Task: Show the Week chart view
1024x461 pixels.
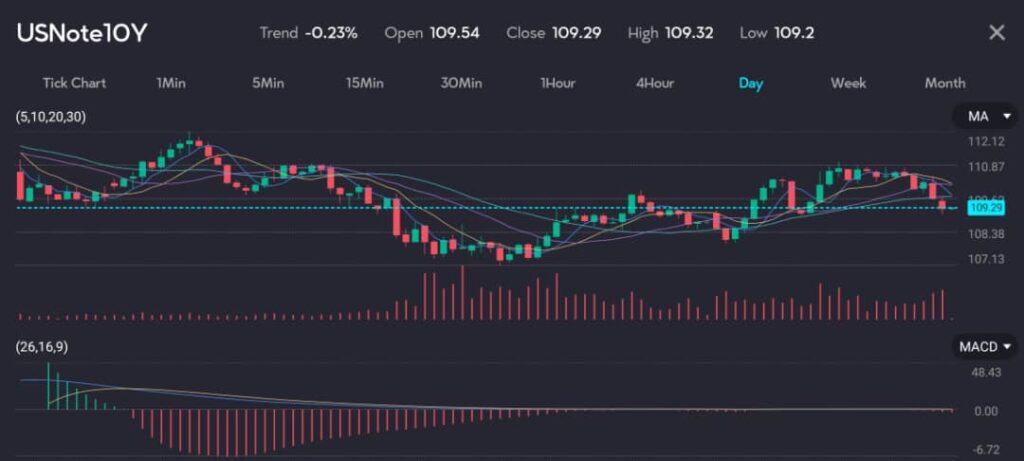Action: pyautogui.click(x=848, y=83)
